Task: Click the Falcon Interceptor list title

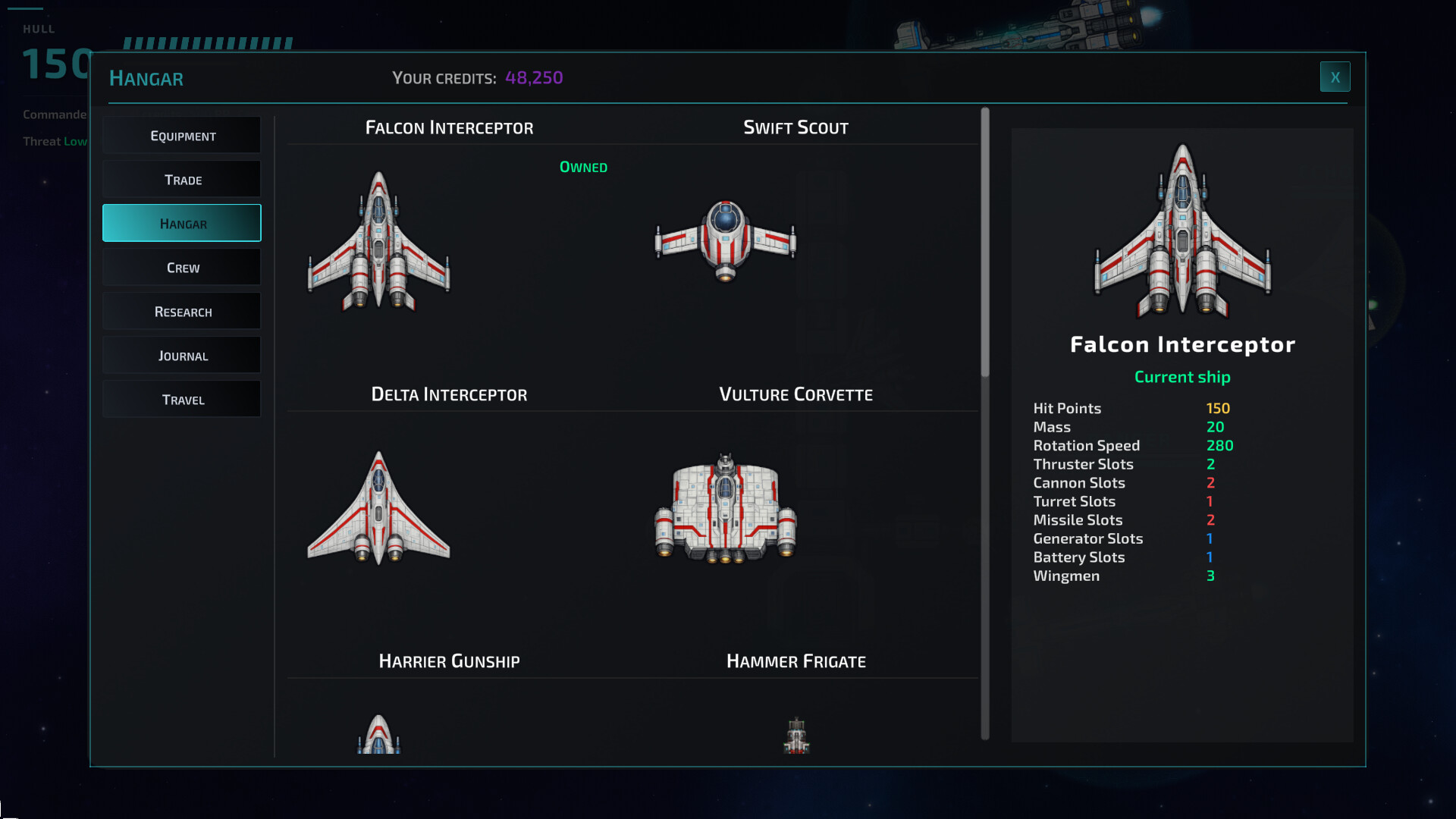Action: pyautogui.click(x=449, y=127)
